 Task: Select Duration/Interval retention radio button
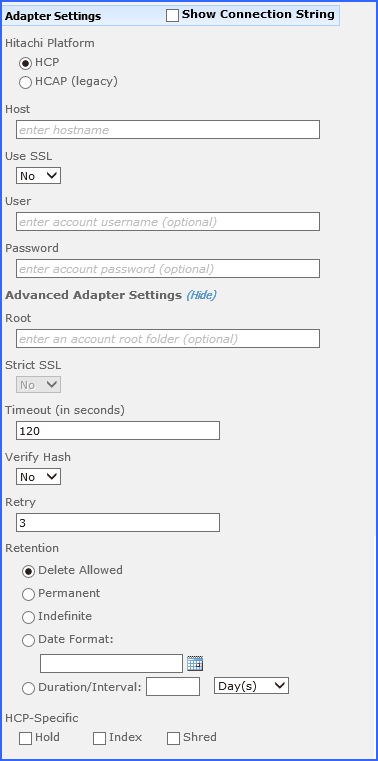(x=29, y=688)
